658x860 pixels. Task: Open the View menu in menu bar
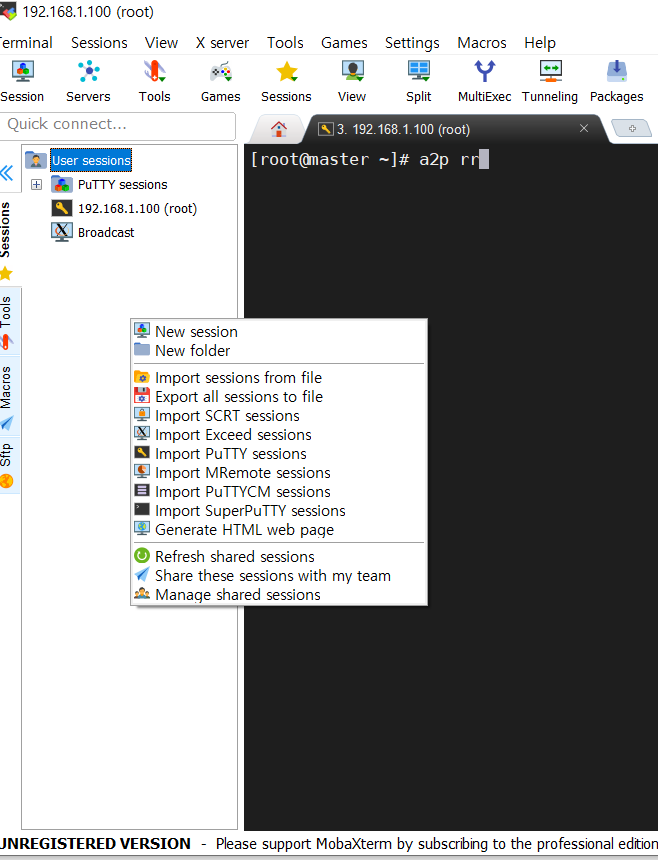(161, 43)
